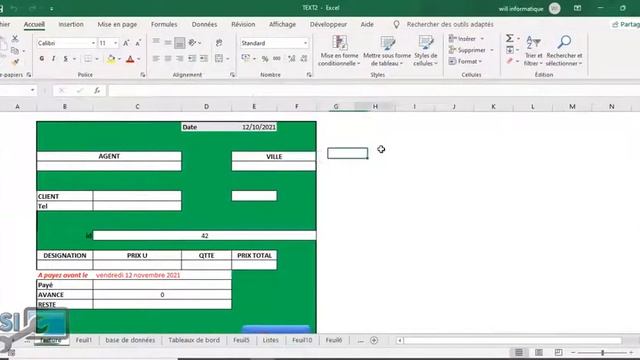
Task: Click the Partager share button
Action: point(626,24)
